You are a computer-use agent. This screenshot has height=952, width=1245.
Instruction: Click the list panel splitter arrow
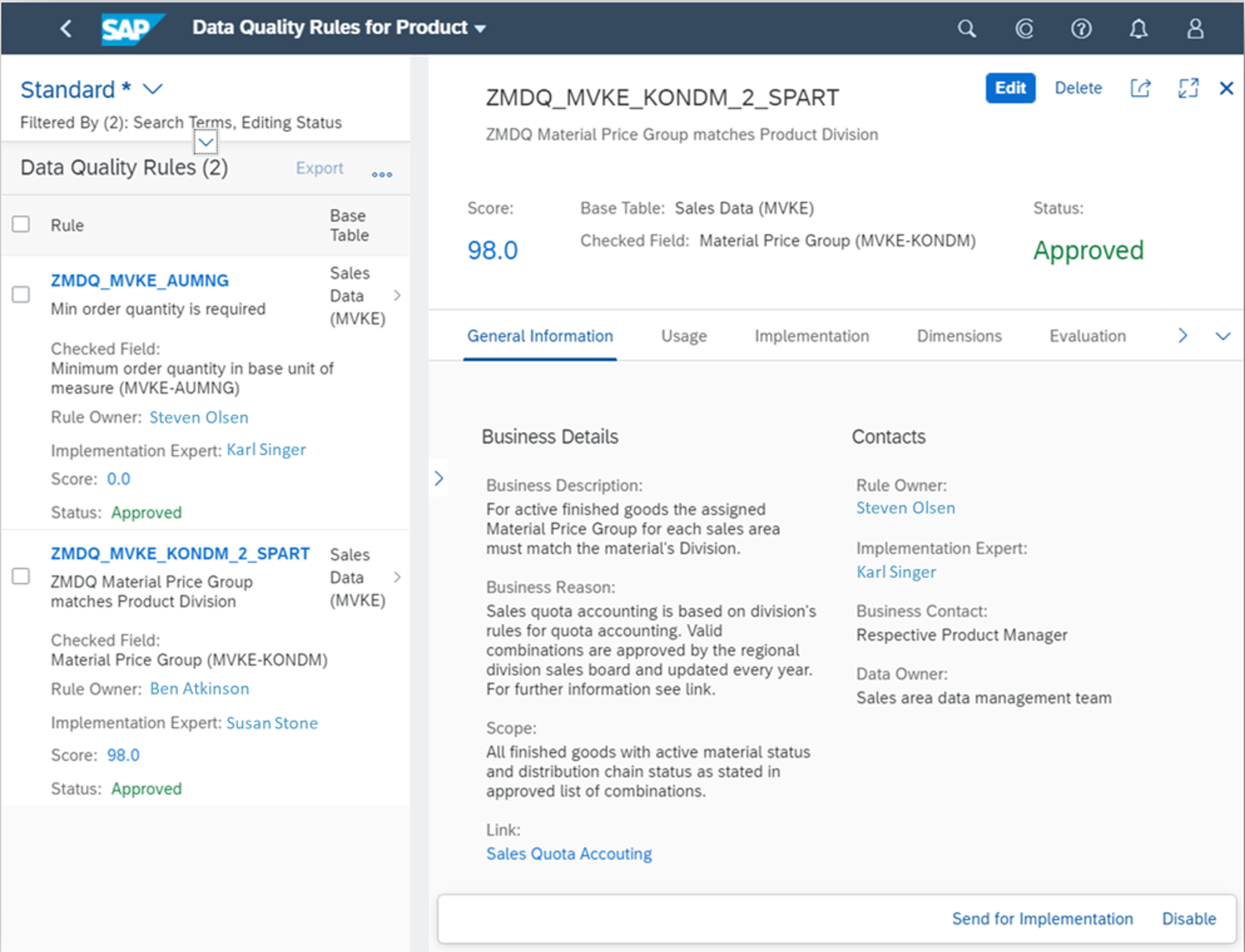[439, 478]
